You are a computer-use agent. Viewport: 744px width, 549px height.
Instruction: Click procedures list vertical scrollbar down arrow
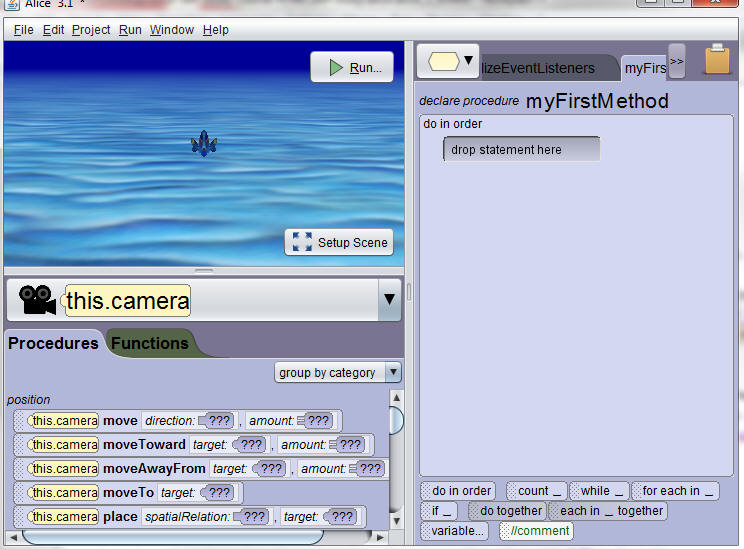coord(396,521)
